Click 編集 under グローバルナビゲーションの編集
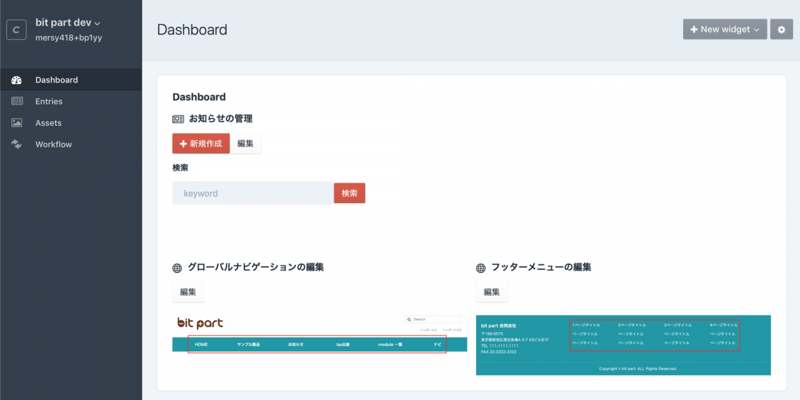The image size is (800, 400). point(188,292)
